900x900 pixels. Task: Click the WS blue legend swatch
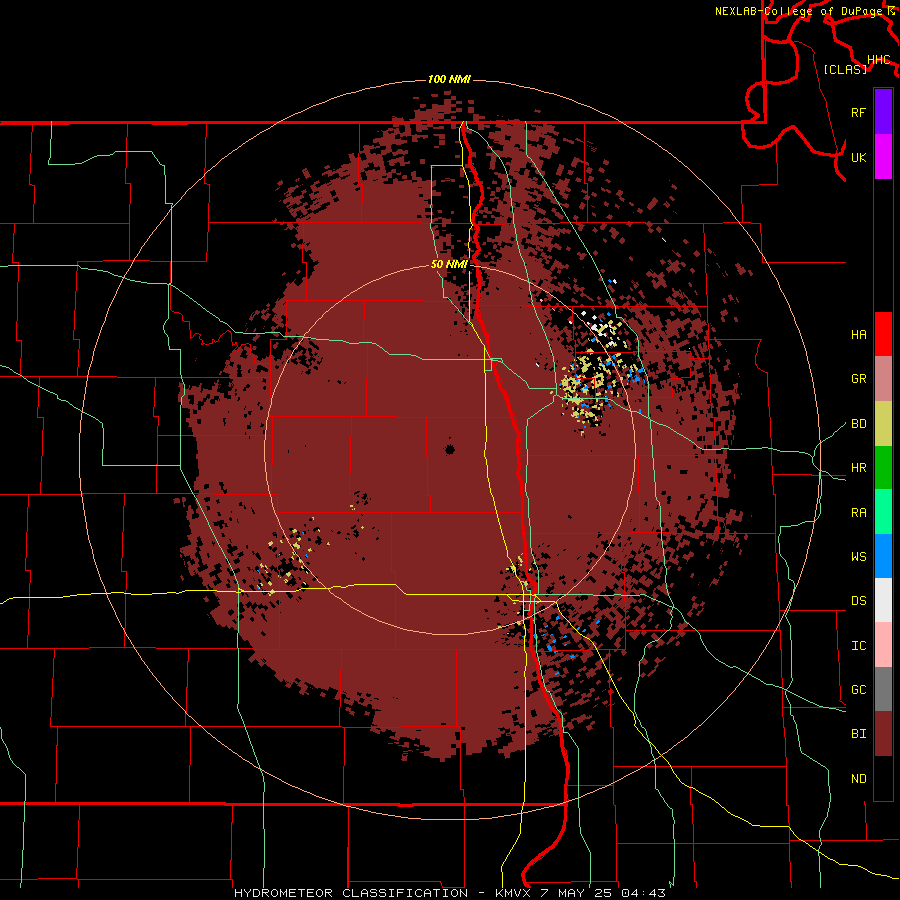(883, 556)
